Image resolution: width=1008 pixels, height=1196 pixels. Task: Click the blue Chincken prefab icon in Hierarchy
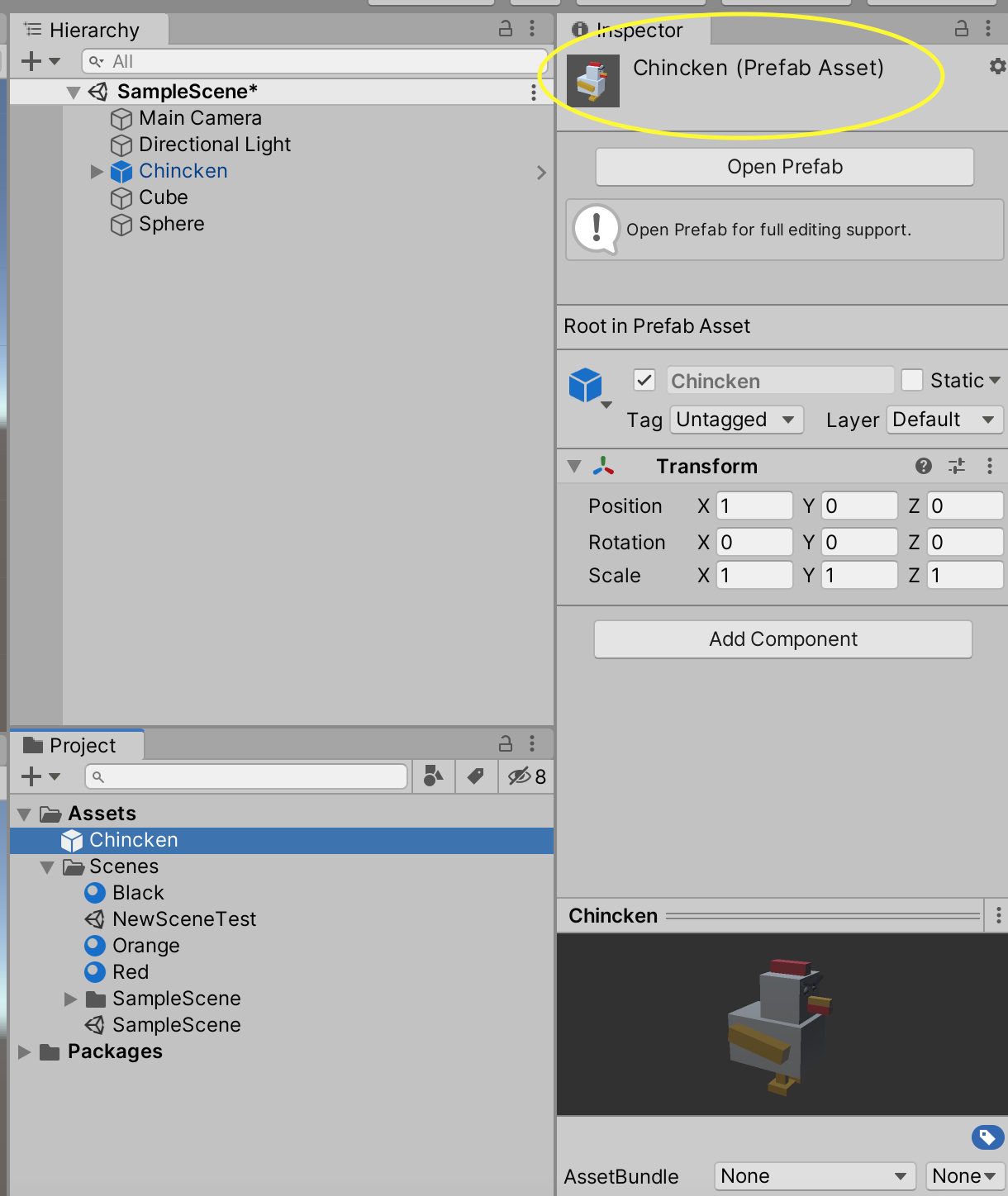(x=121, y=172)
